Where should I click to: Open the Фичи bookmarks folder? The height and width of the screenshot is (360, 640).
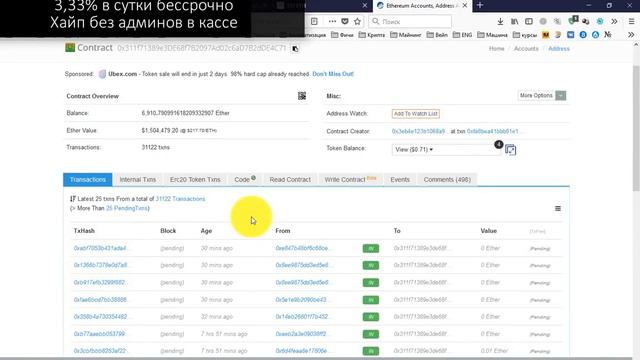coord(342,35)
